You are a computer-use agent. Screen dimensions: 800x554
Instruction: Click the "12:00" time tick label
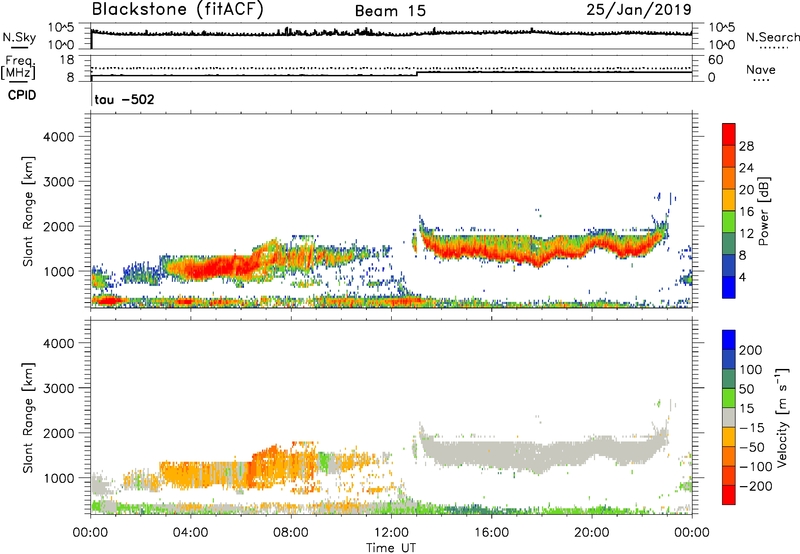391,533
